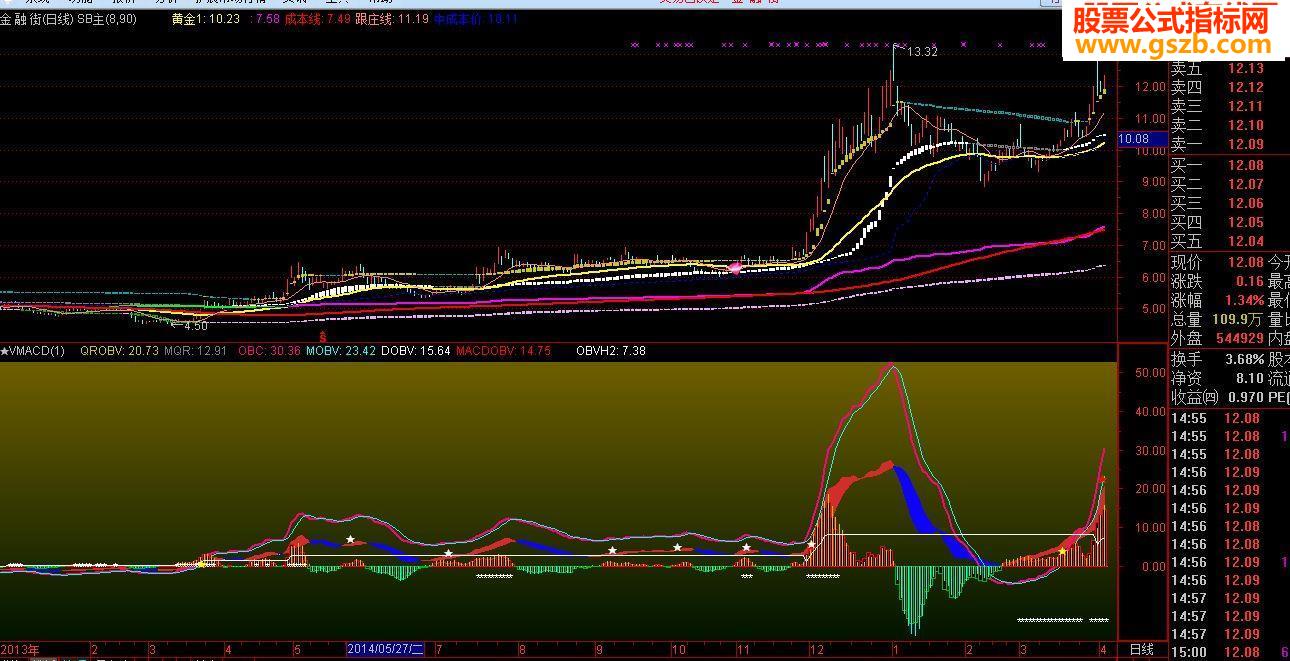Click the 卖四 12.12 ask row

pyautogui.click(x=1218, y=88)
